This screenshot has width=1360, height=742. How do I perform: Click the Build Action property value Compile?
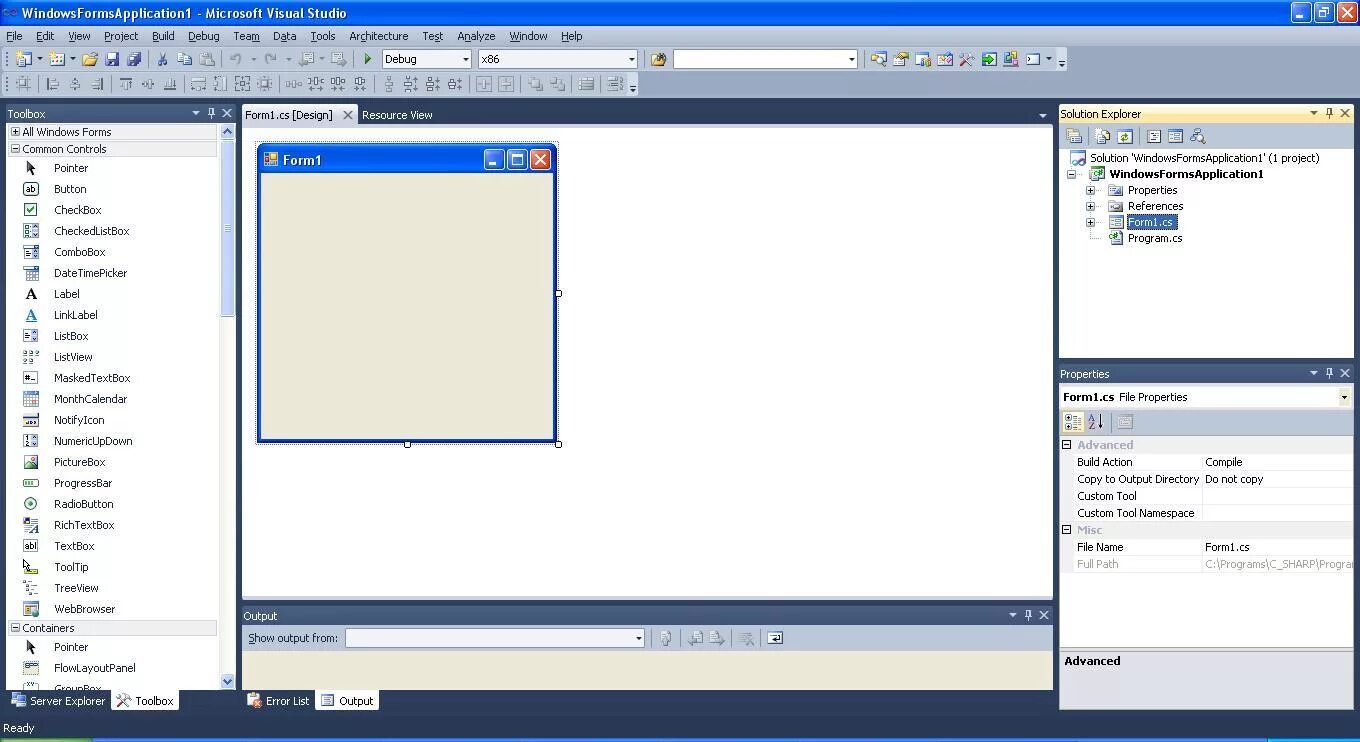(1277, 462)
